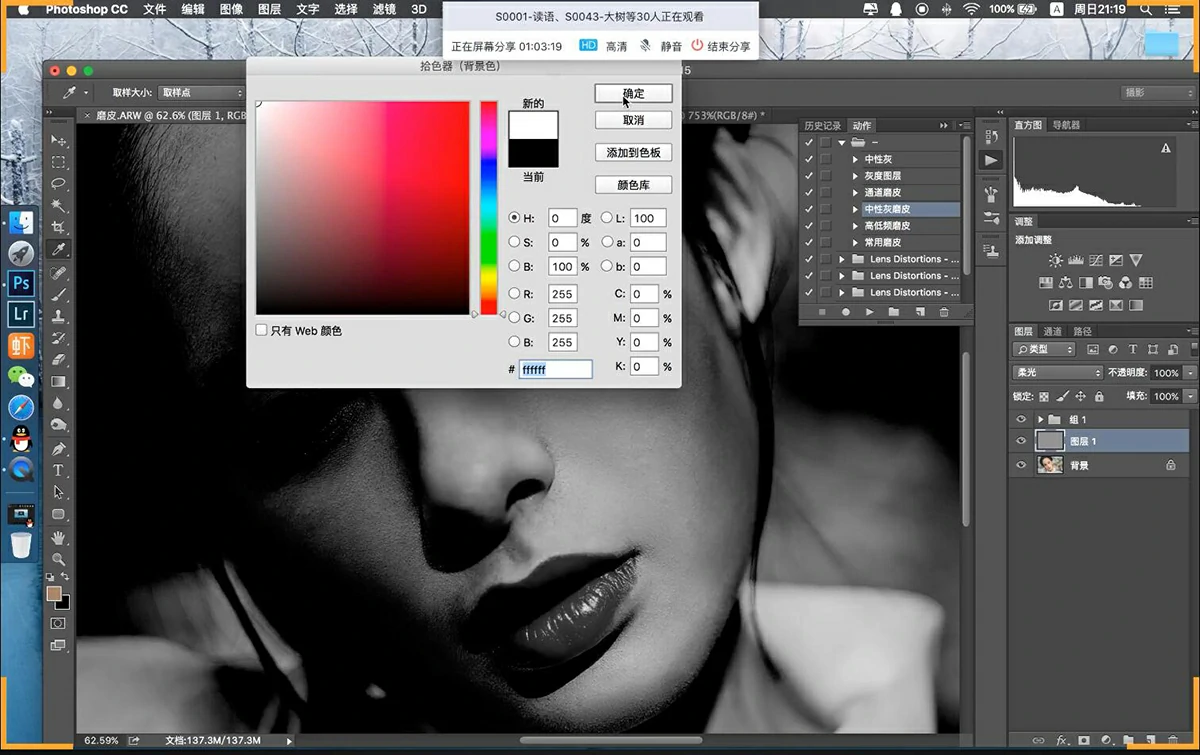Click the Brightness/Contrast adjustment icon
The image size is (1200, 755).
coord(1056,260)
